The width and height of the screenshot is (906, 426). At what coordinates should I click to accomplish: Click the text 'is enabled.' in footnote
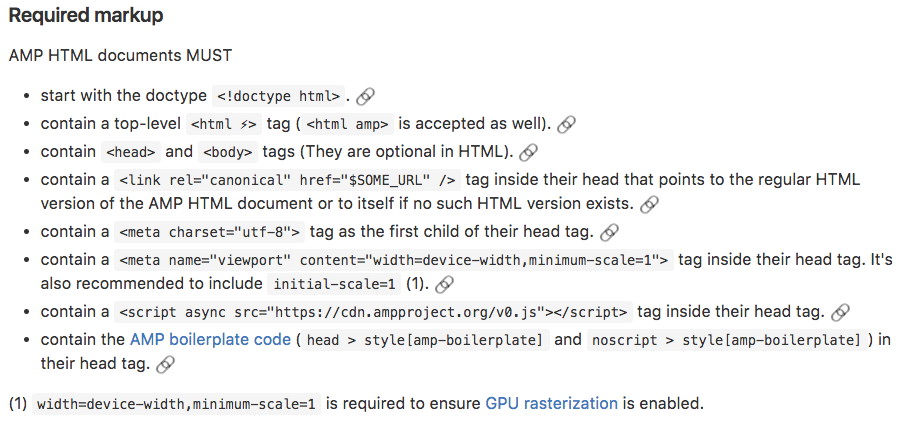(663, 403)
